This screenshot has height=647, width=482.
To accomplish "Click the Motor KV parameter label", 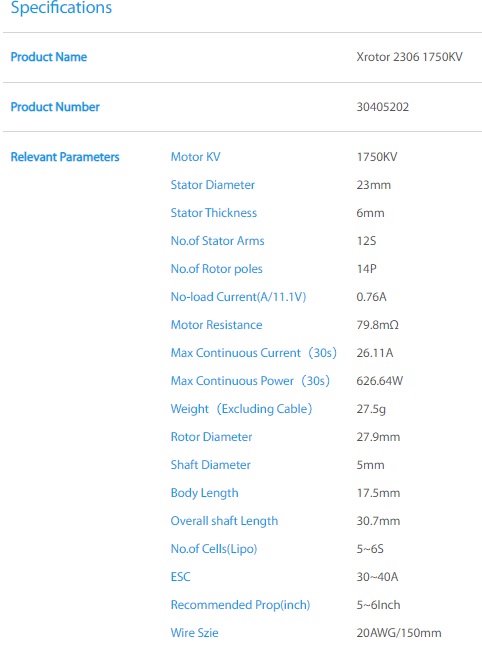I will [x=196, y=157].
